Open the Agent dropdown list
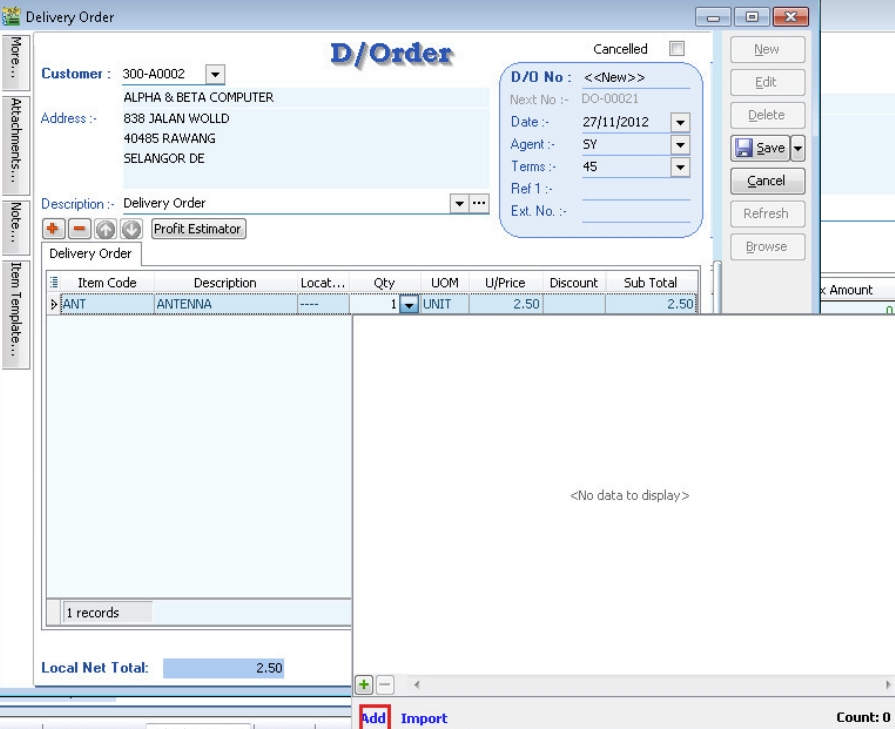The width and height of the screenshot is (895, 729). [x=680, y=145]
